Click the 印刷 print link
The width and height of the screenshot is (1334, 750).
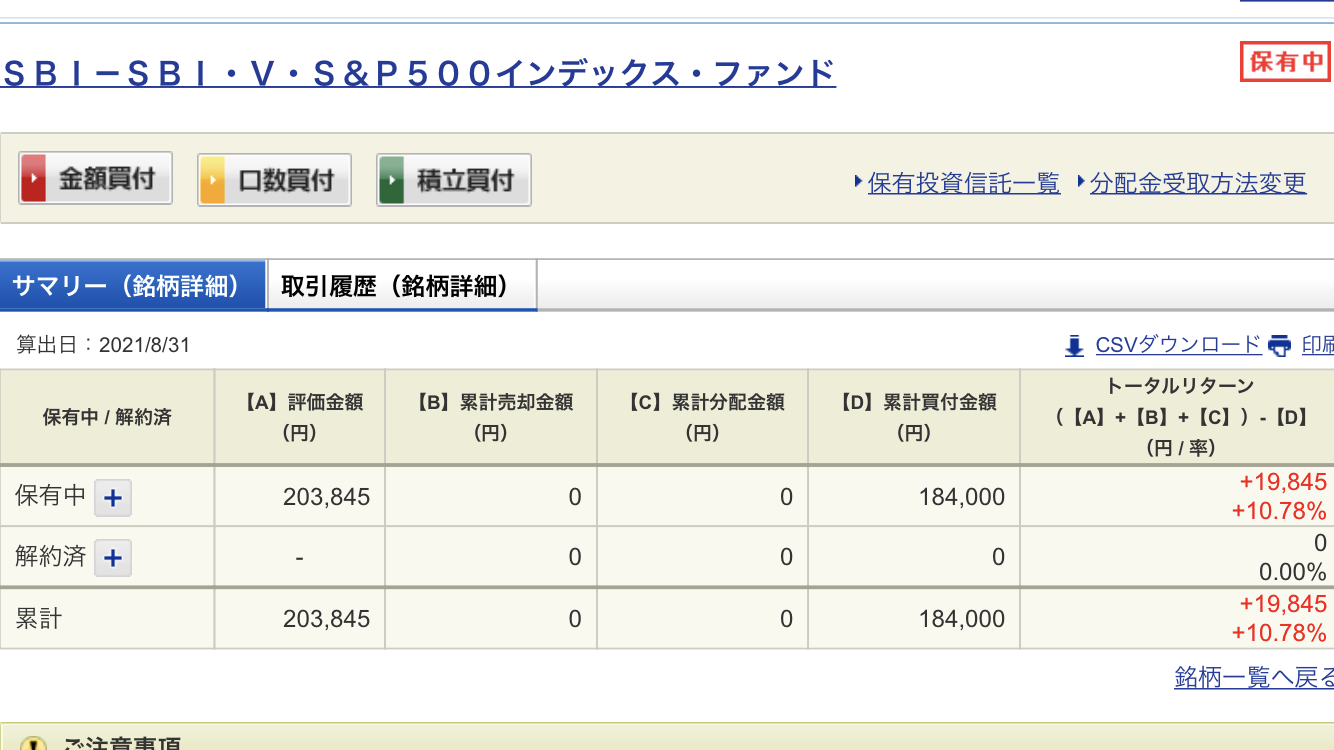(1318, 345)
